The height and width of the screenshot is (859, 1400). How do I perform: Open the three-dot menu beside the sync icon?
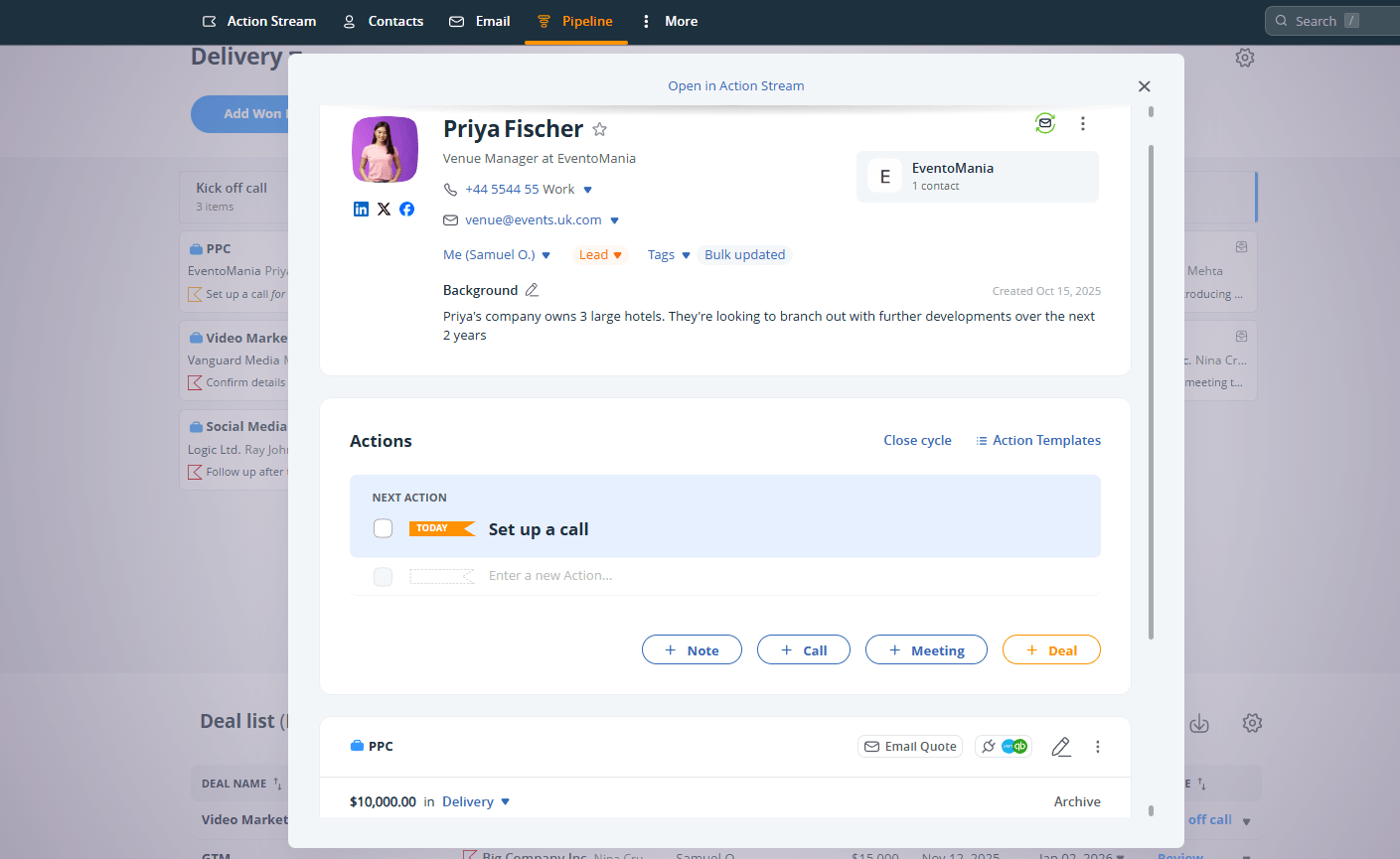[1082, 123]
